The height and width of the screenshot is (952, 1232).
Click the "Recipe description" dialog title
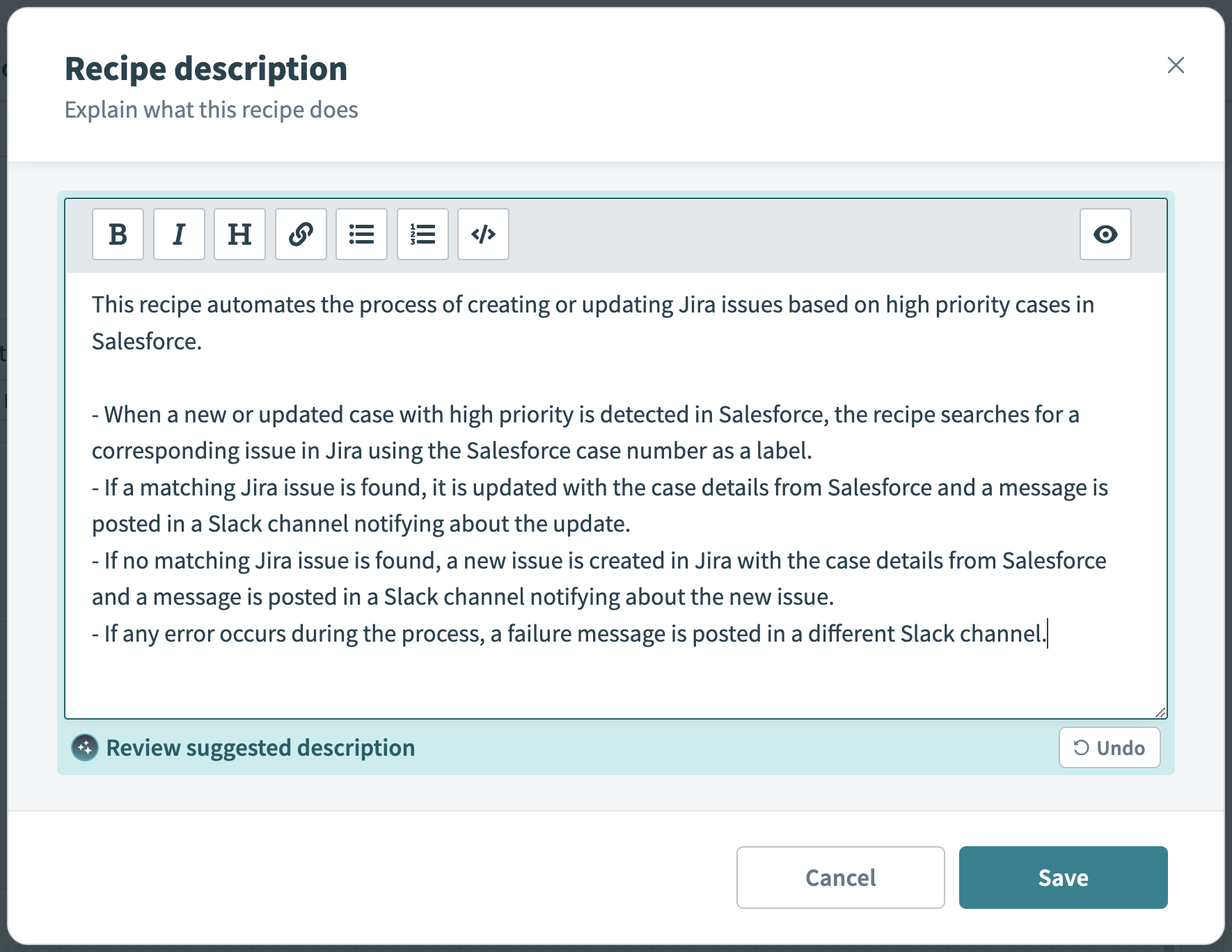click(206, 69)
